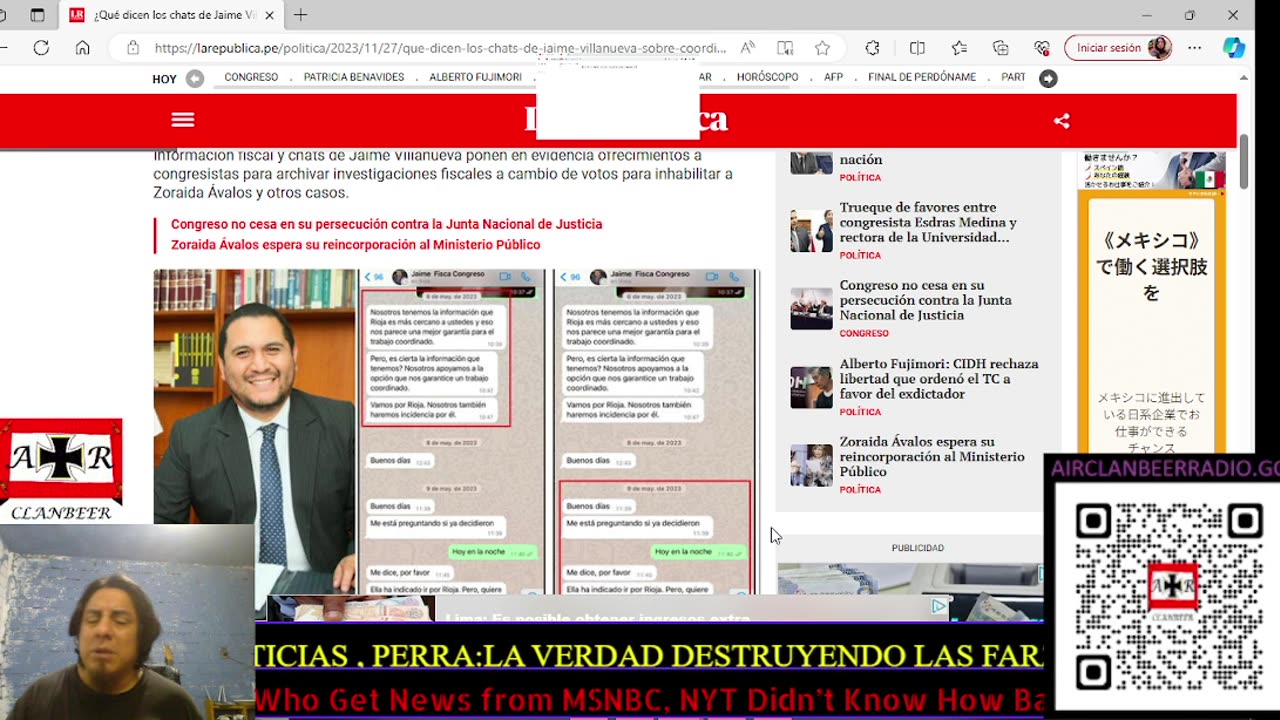Open the FINAL DE PERDÓNAME topic
This screenshot has height=720, width=1280.
(922, 78)
